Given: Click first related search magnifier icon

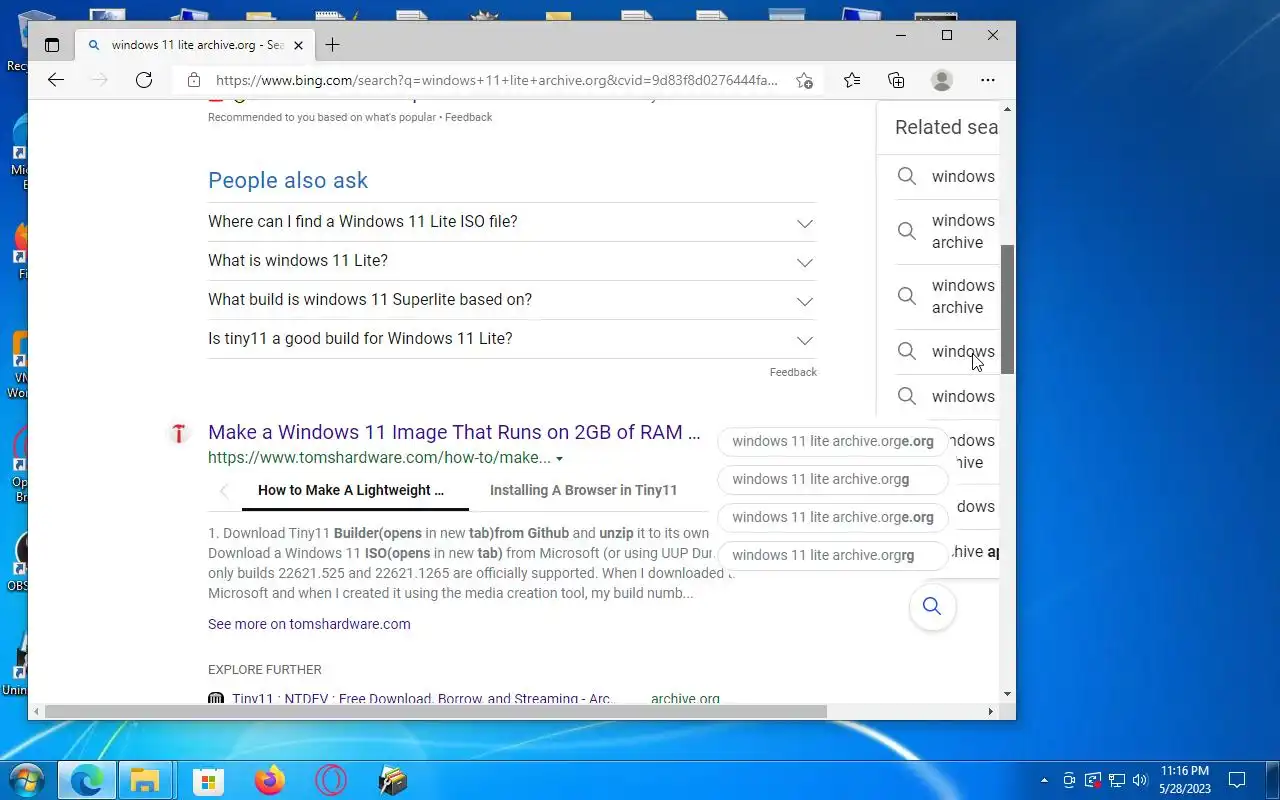Looking at the screenshot, I should coord(906,176).
